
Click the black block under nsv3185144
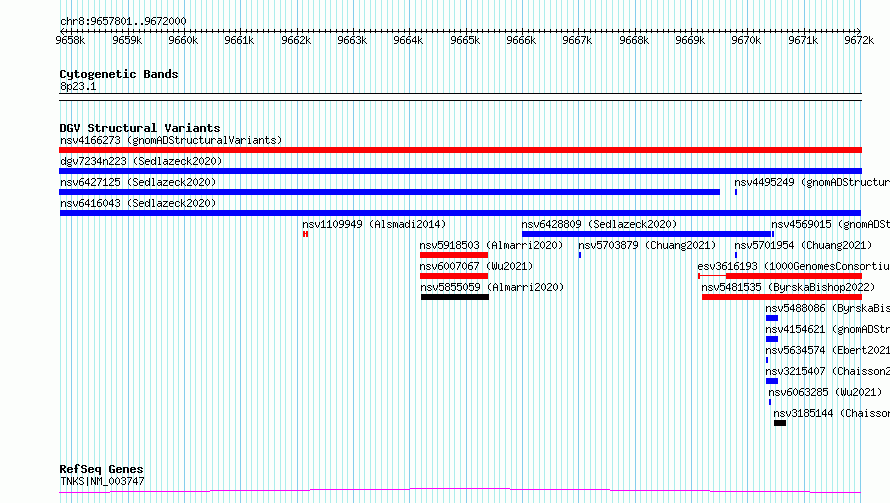(x=780, y=423)
